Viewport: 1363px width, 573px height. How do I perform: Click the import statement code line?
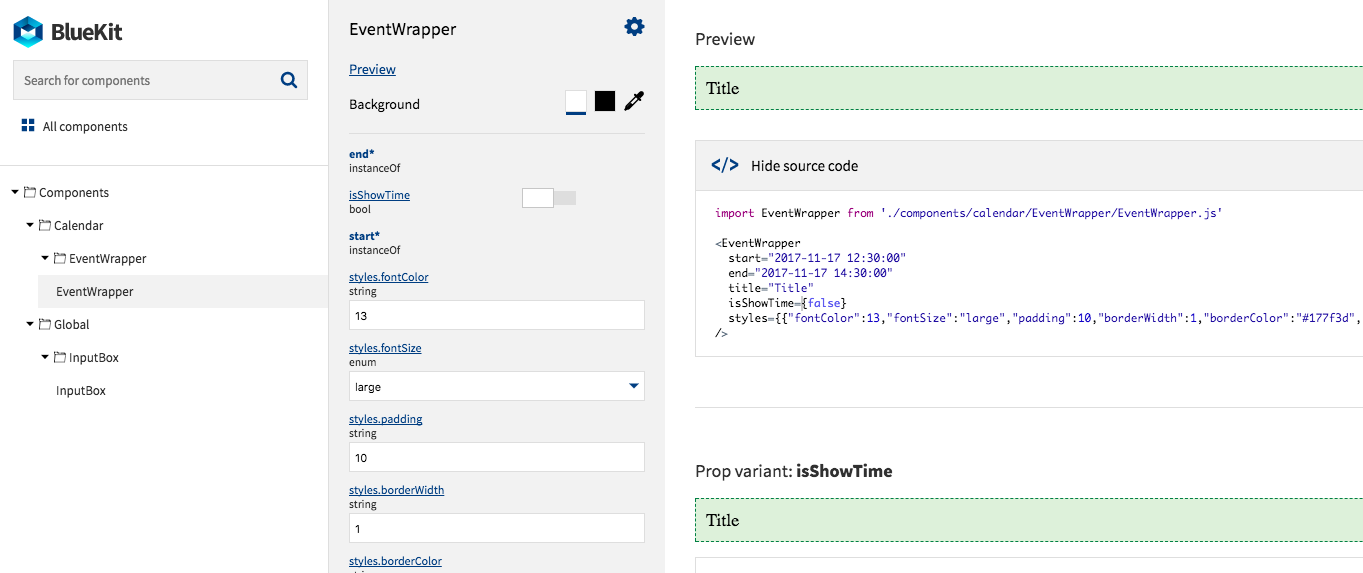(969, 213)
